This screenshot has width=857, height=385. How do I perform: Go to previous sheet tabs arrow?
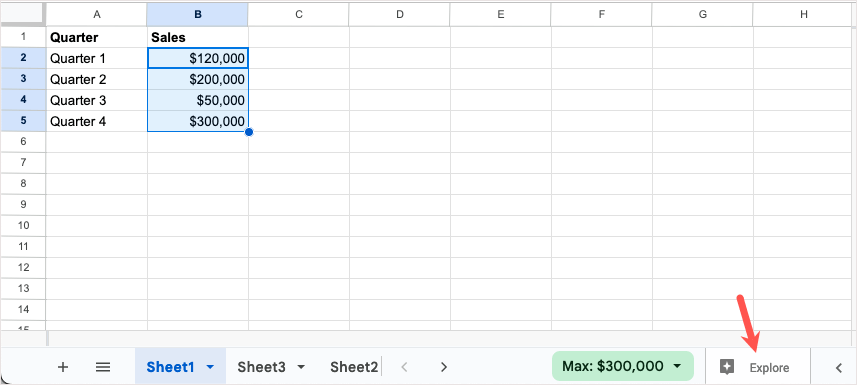(404, 367)
